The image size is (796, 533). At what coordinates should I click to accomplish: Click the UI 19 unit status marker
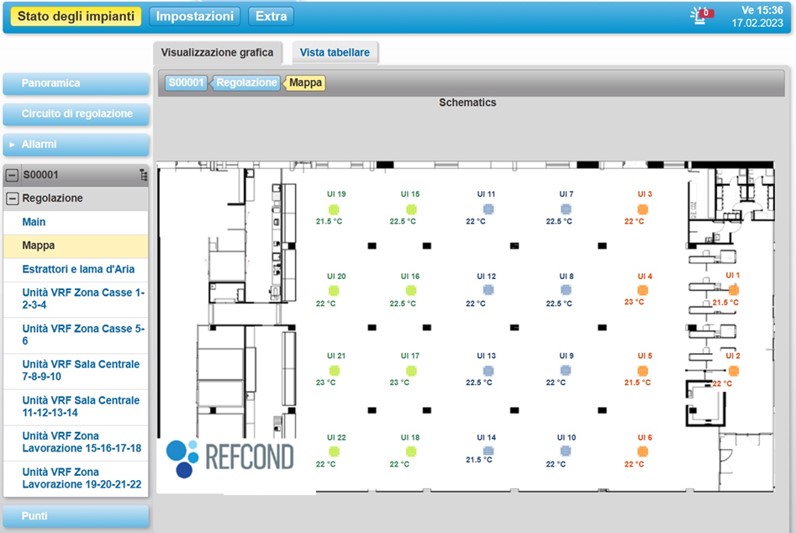334,208
